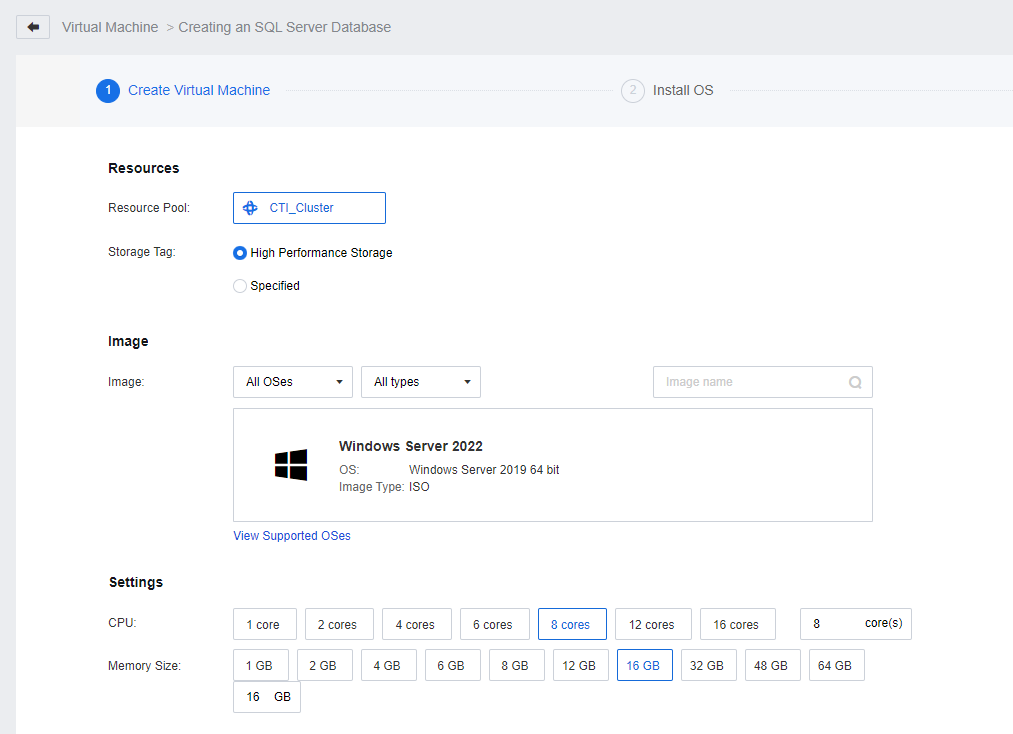Set memory size to 16 GB

pos(645,666)
